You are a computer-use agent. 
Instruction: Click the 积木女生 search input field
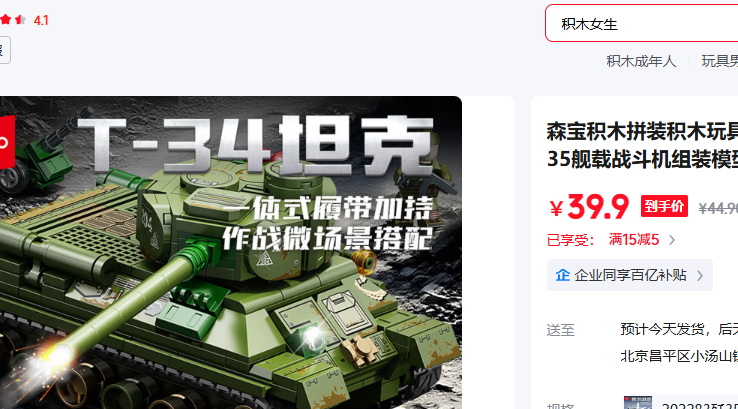click(x=642, y=24)
